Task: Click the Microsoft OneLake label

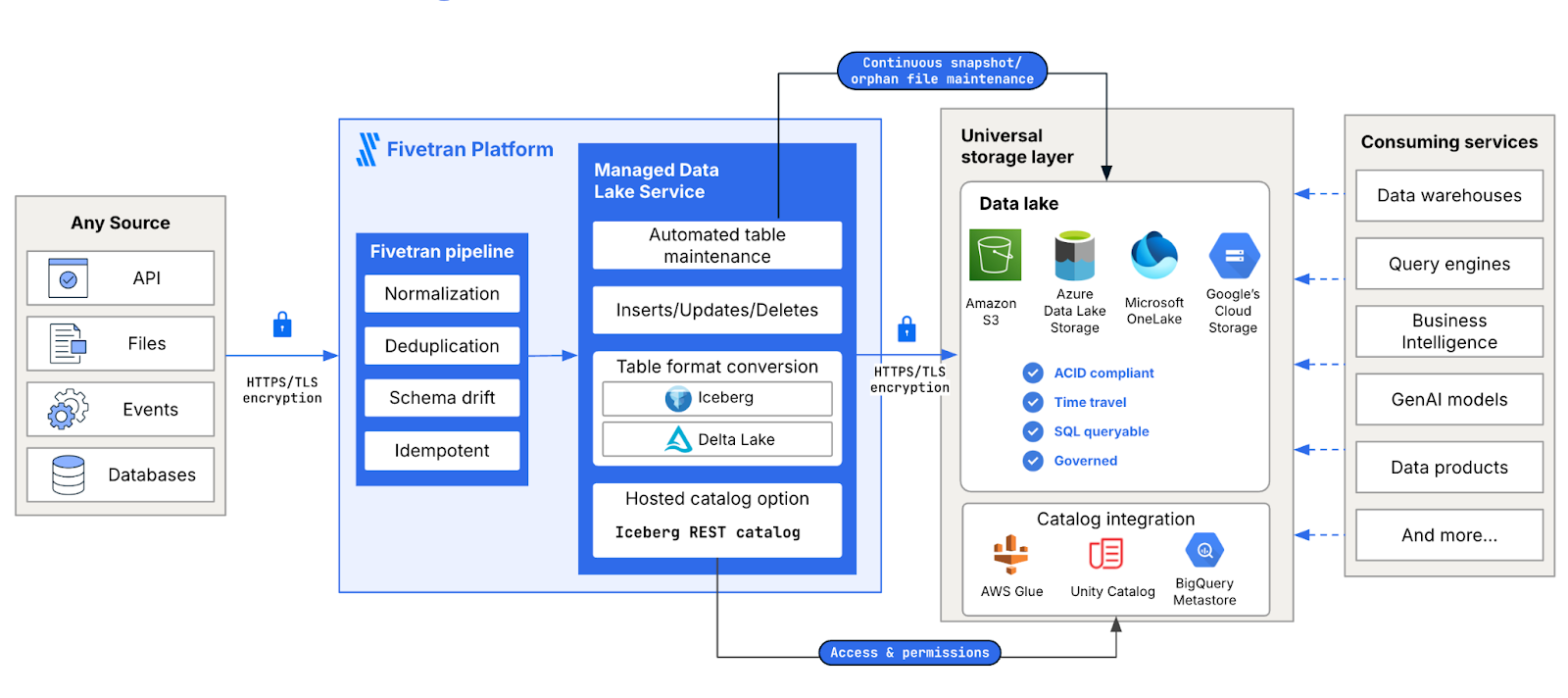Action: (1153, 311)
